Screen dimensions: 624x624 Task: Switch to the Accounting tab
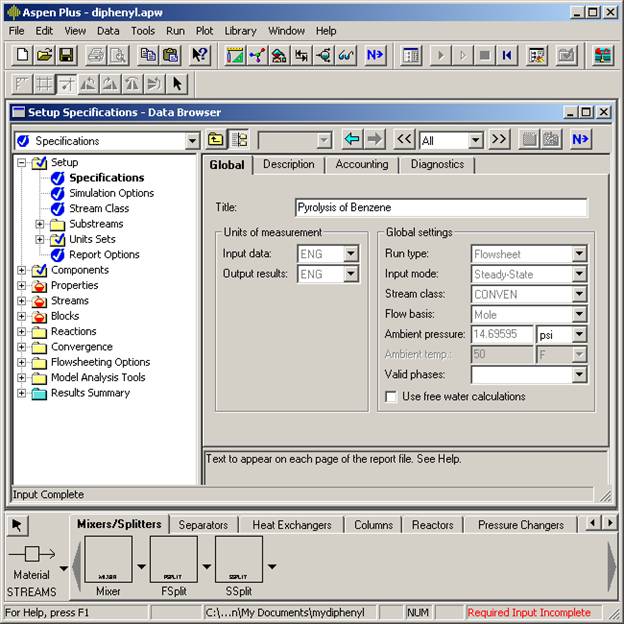(361, 164)
